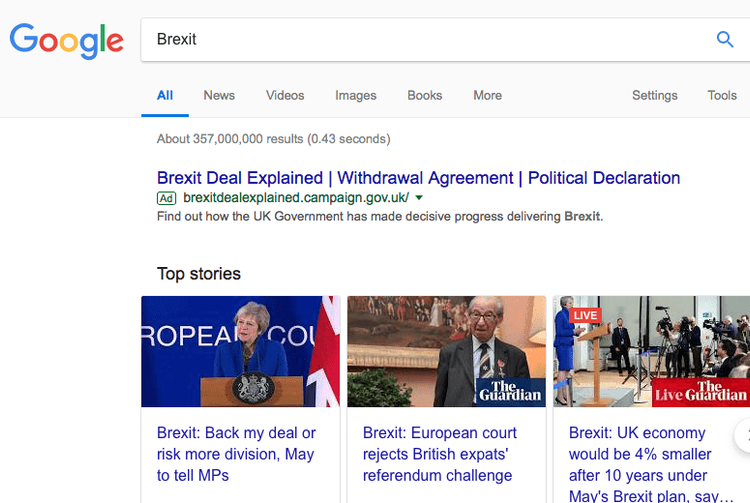The image size is (750, 503).
Task: Open the ad URL dropdown arrow
Action: 419,198
